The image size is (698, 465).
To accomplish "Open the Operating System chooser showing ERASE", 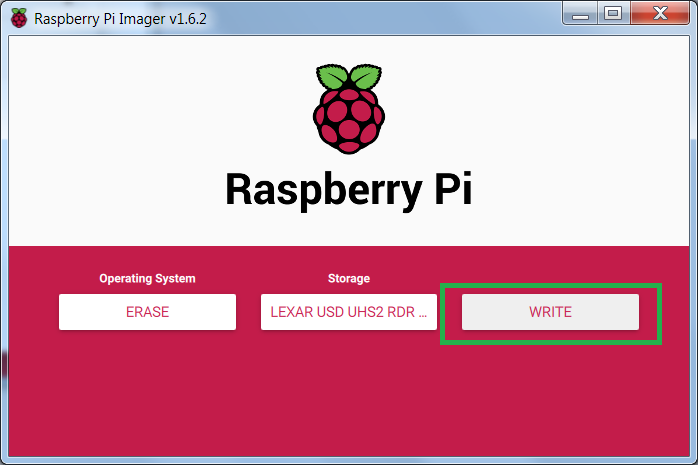I will tap(147, 312).
